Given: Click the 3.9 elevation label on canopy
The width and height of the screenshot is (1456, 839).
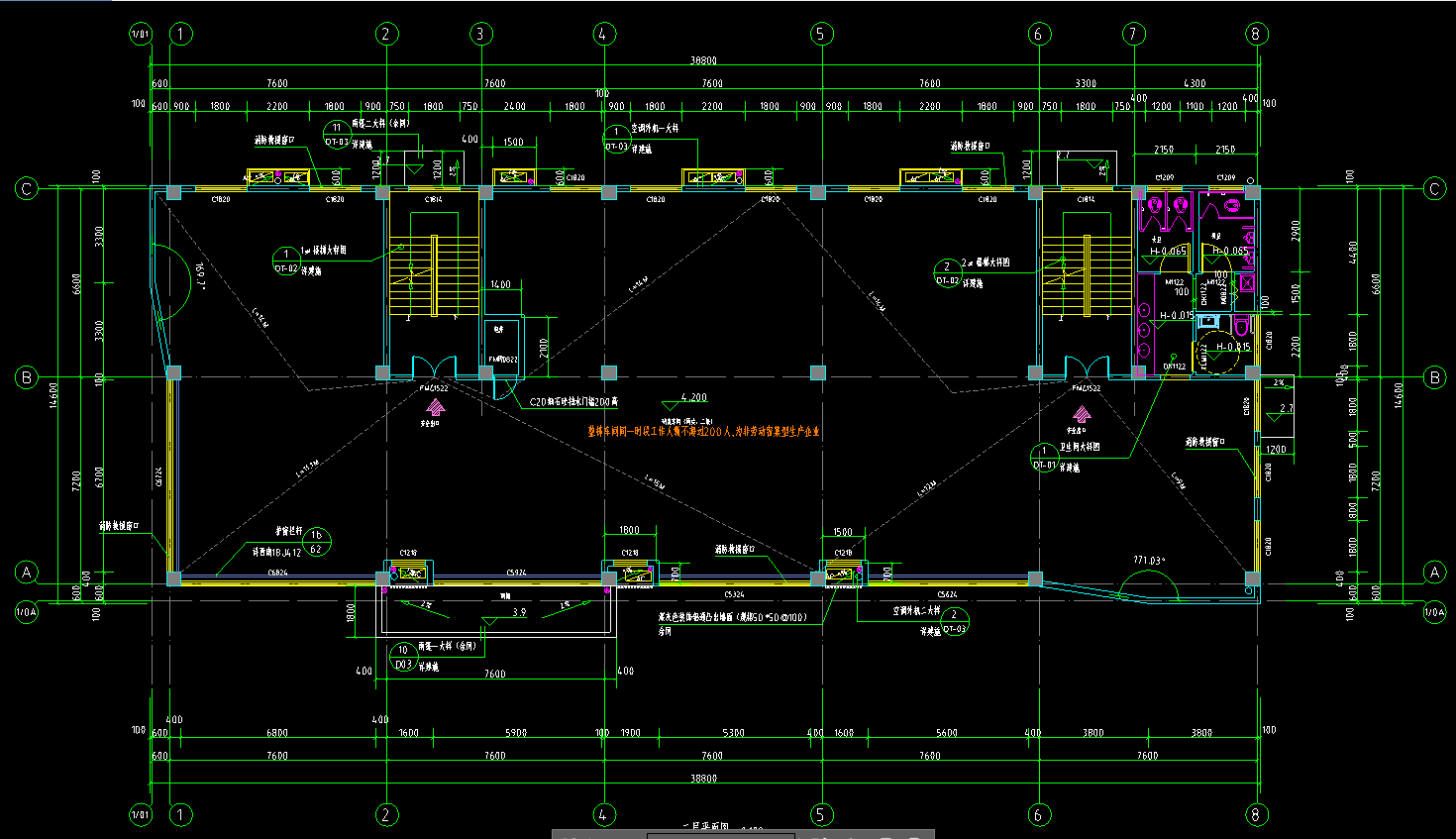Looking at the screenshot, I should 519,613.
